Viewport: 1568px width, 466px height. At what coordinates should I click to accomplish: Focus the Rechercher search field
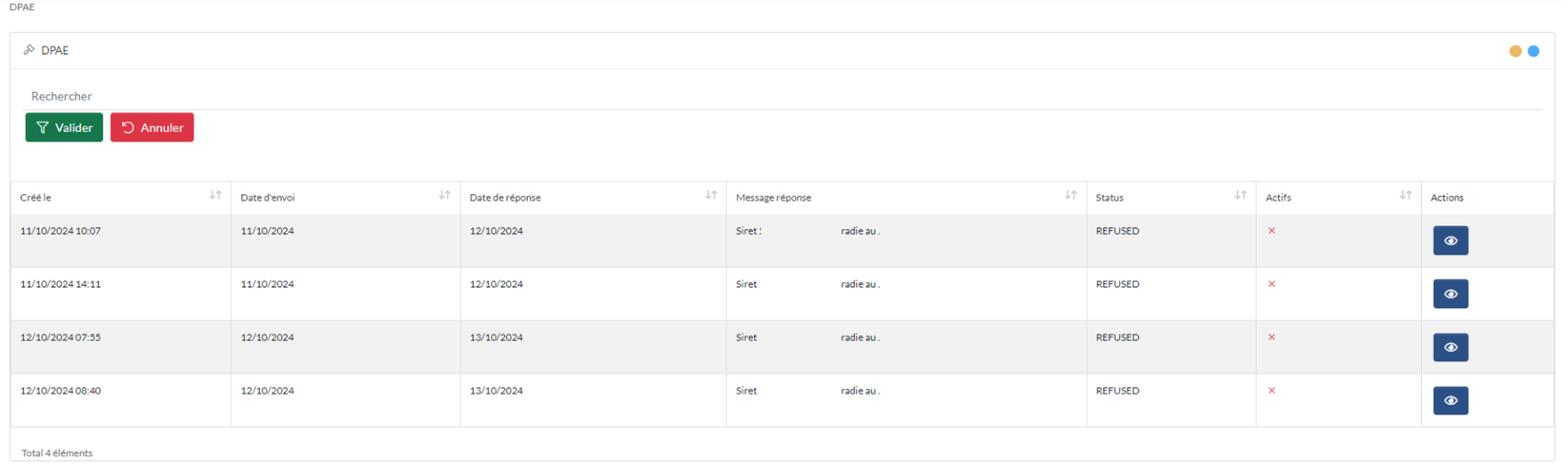(x=784, y=96)
